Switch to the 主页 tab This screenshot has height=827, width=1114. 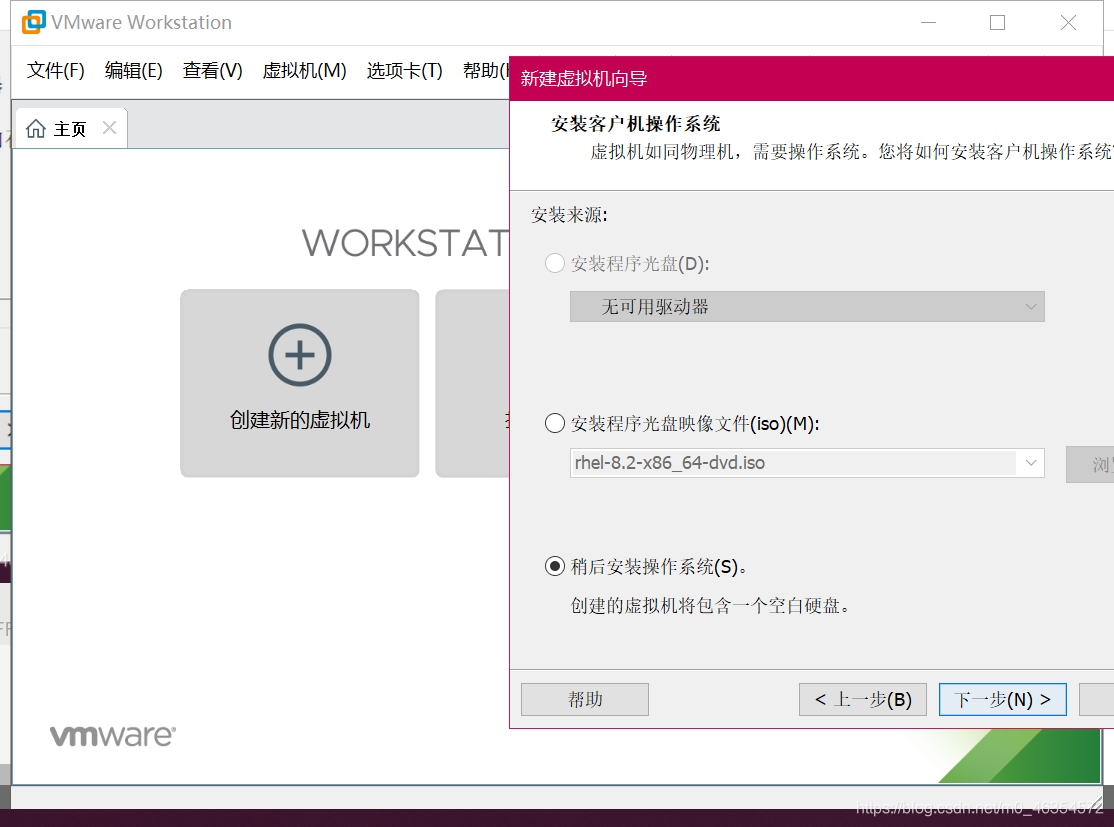coord(70,129)
